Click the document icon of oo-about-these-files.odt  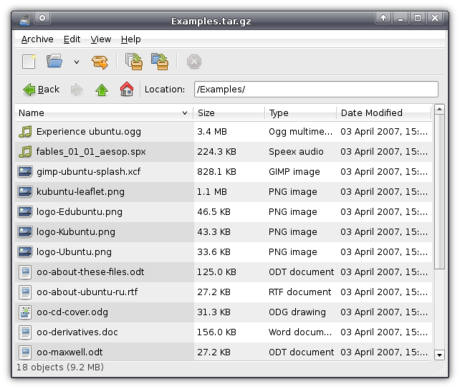(x=25, y=272)
